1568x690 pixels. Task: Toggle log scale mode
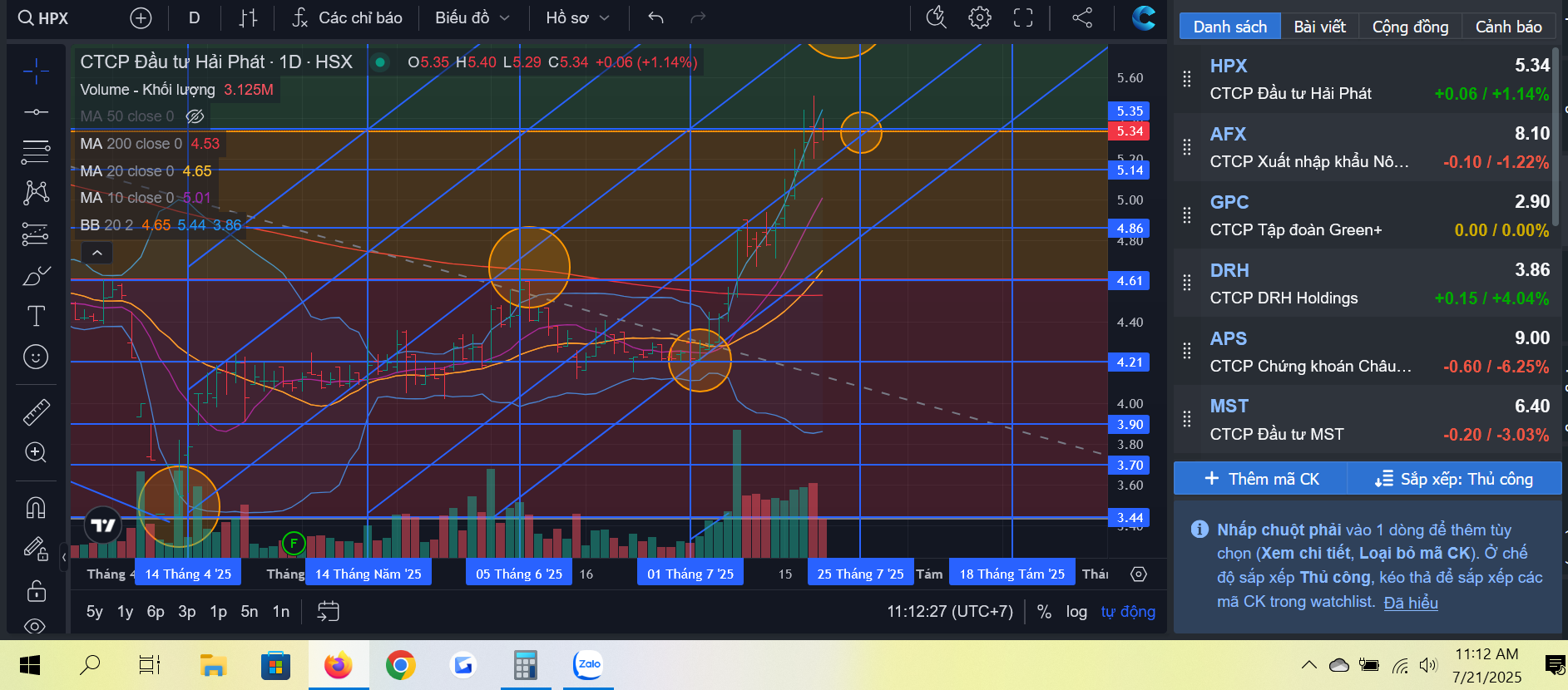point(1076,611)
